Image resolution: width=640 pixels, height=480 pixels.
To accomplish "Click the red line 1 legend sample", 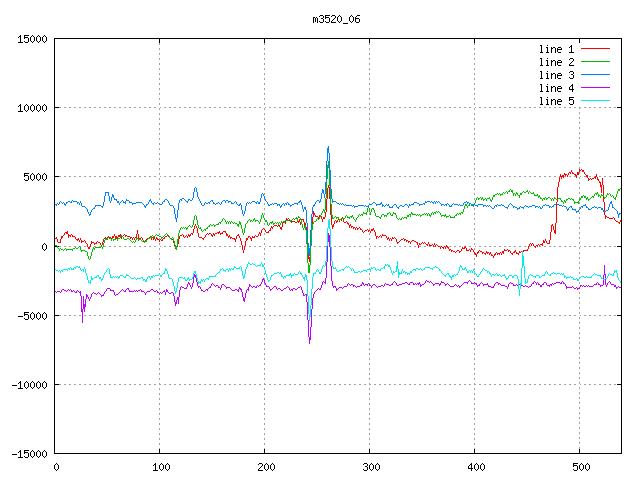I will tap(595, 49).
